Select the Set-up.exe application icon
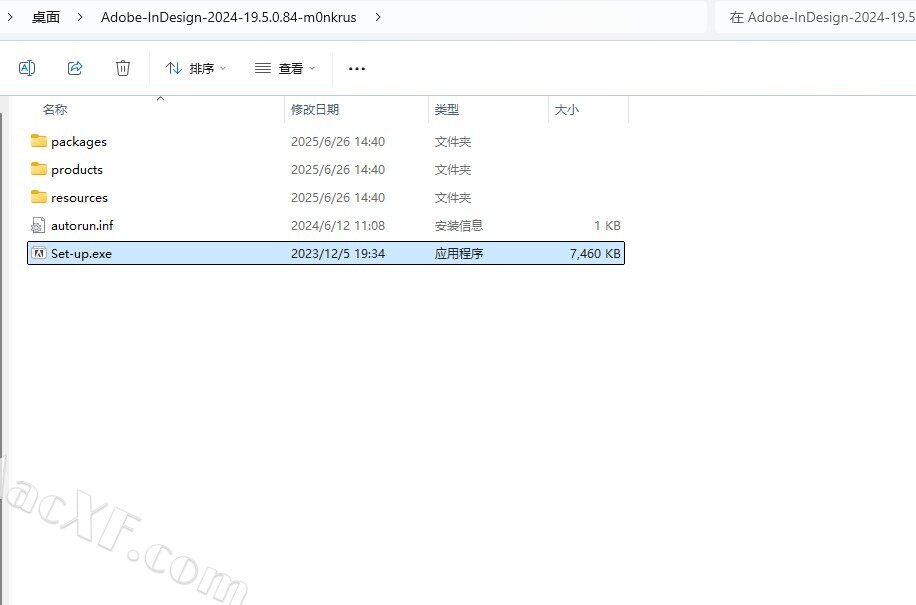The height and width of the screenshot is (605, 916). point(39,253)
